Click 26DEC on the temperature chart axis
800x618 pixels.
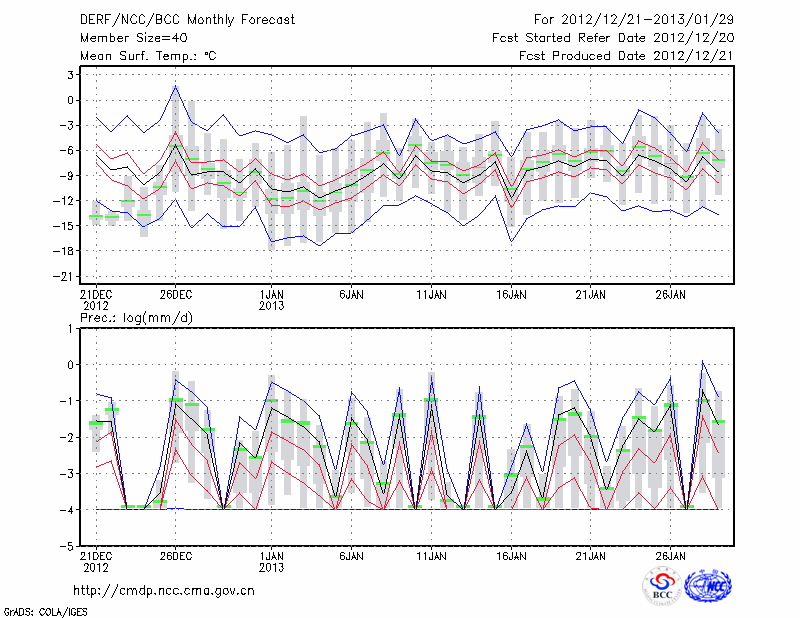point(176,295)
